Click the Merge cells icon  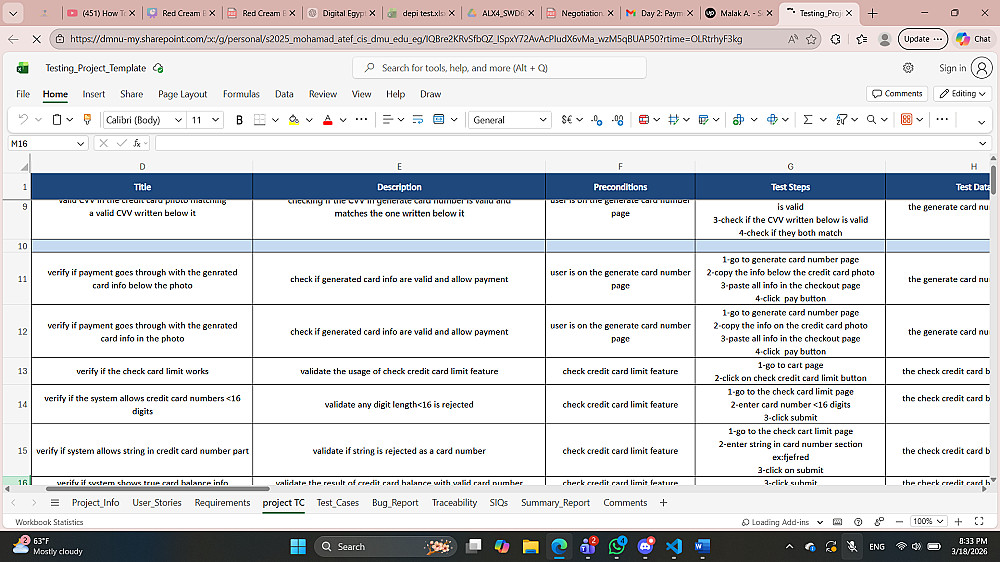click(439, 119)
